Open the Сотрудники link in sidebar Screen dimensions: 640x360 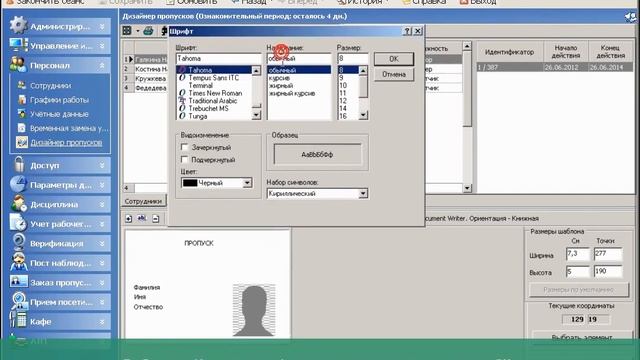(x=51, y=86)
